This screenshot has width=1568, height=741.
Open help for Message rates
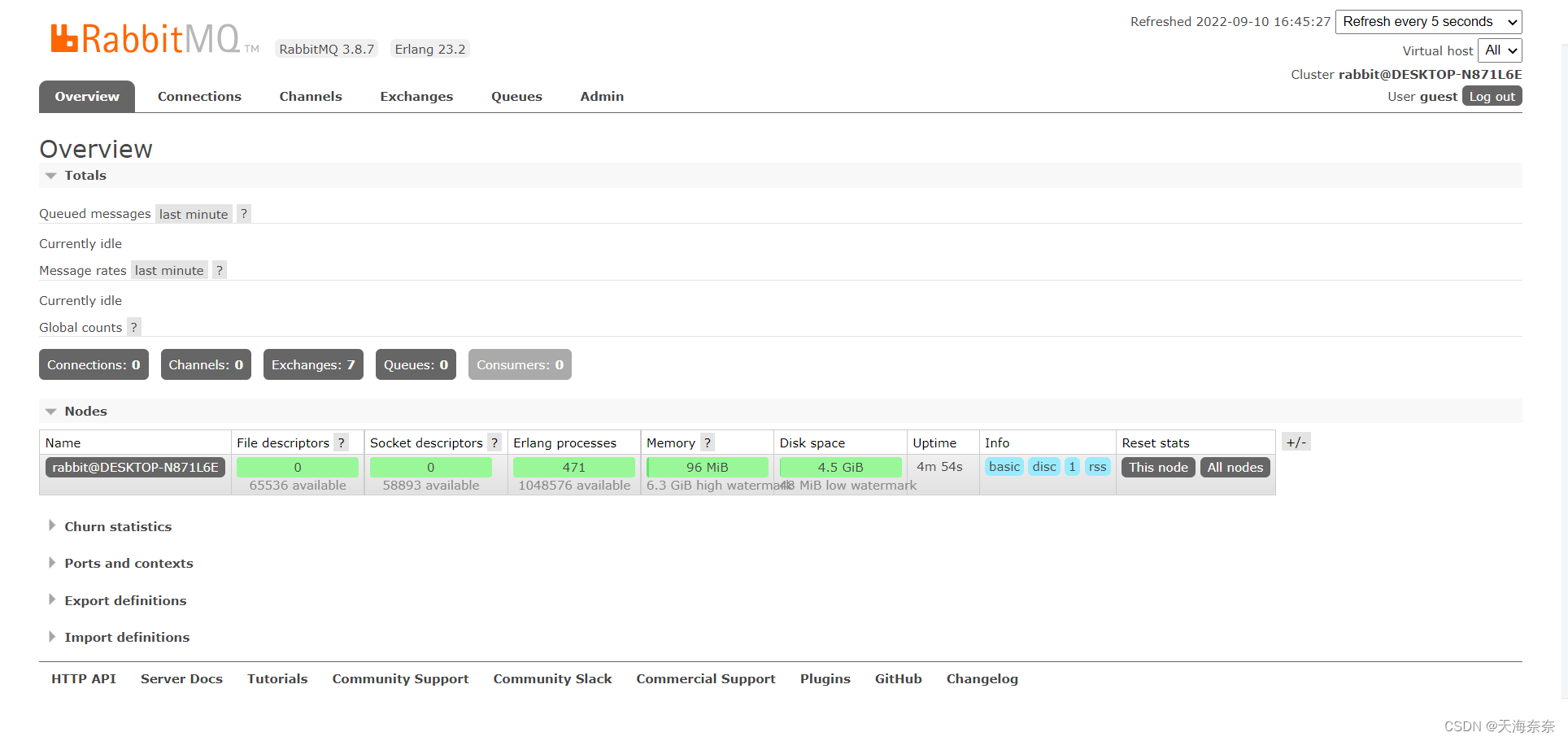tap(220, 270)
